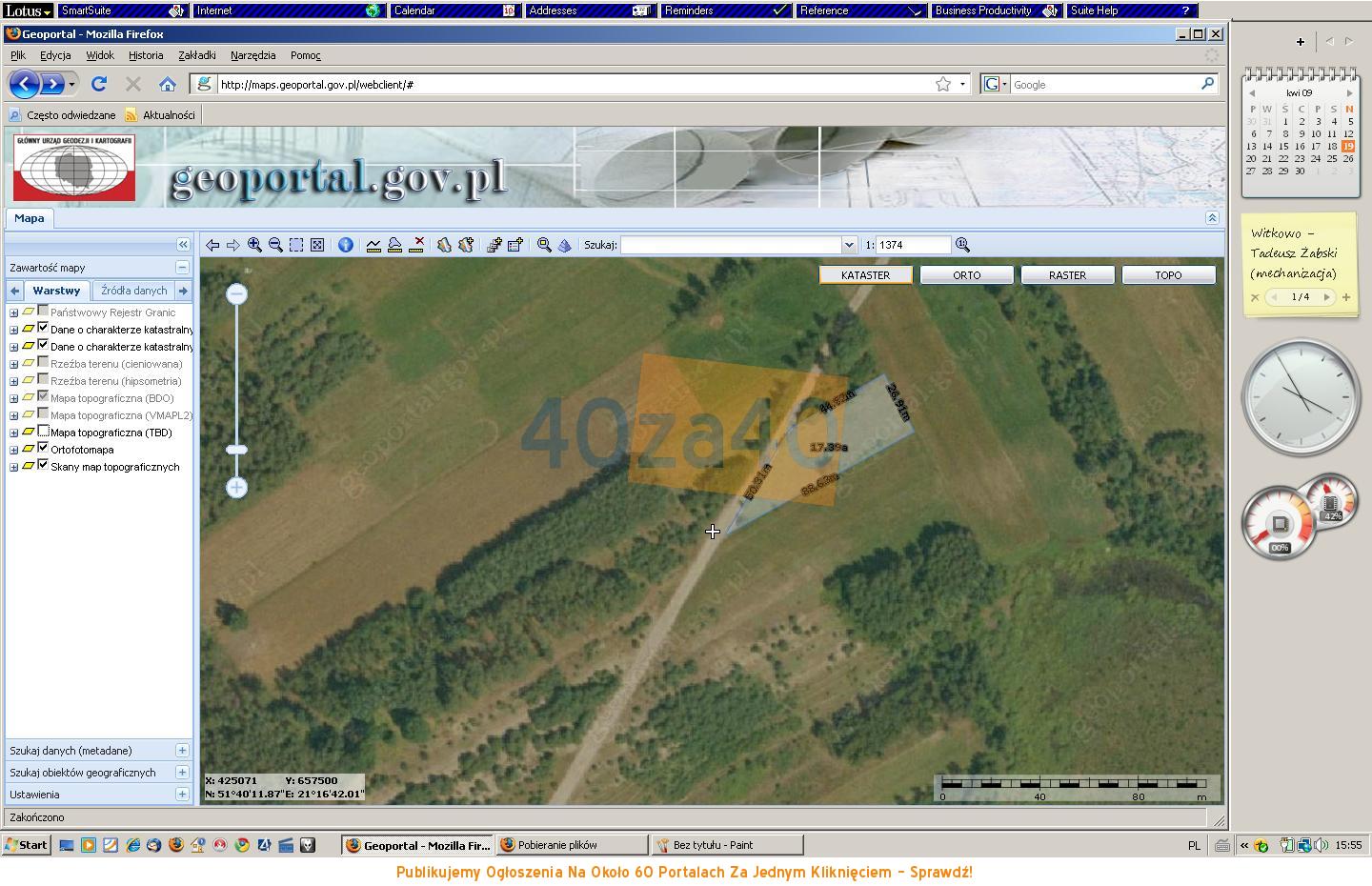Open the Plik menu
1372x886 pixels.
[18, 55]
